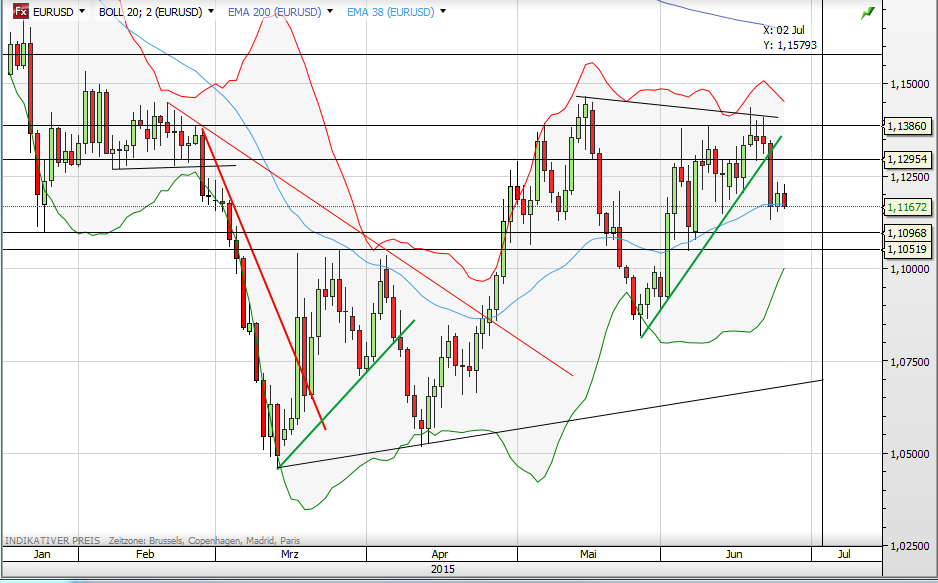Click the 1,10968 price level tag
This screenshot has width=938, height=583.
pos(907,233)
